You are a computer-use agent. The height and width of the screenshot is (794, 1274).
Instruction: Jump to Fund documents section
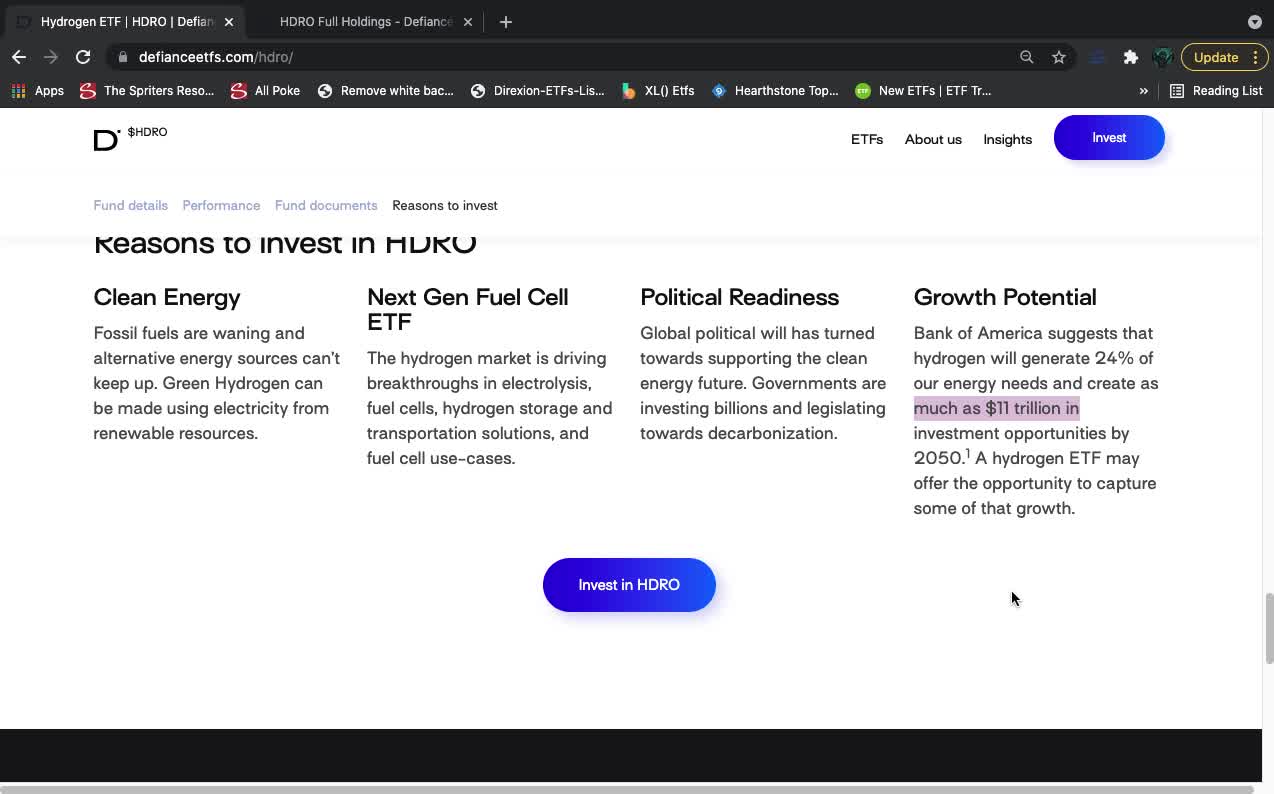326,205
